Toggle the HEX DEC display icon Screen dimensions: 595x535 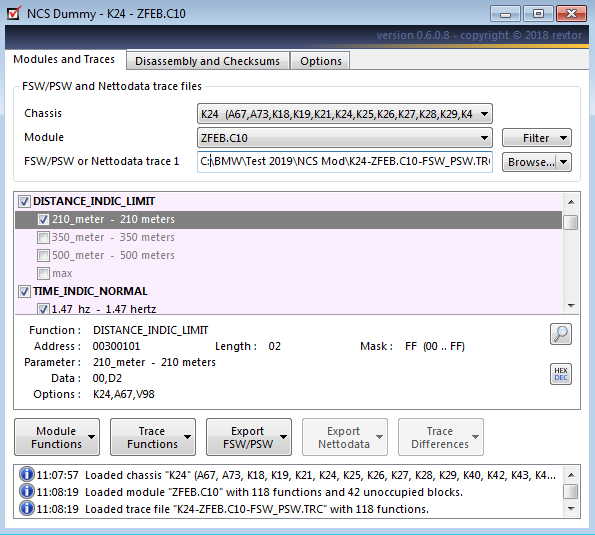[560, 374]
